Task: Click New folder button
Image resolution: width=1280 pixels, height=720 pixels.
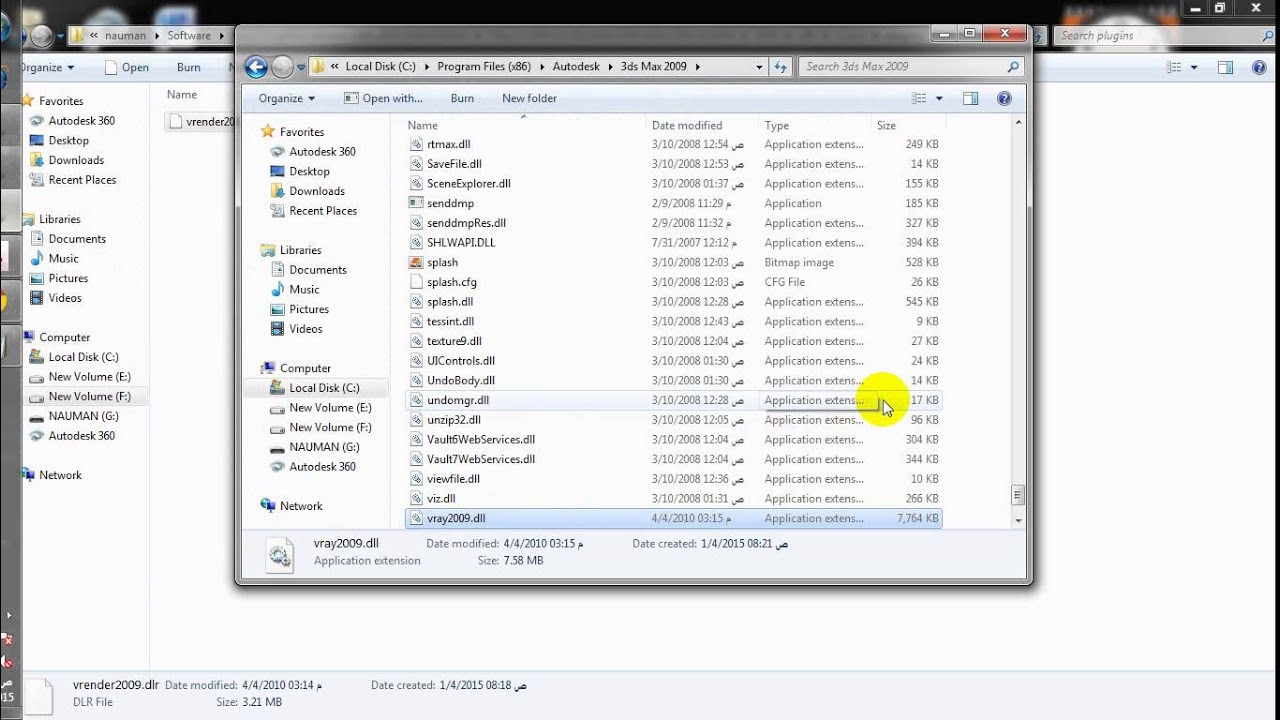Action: pos(529,98)
